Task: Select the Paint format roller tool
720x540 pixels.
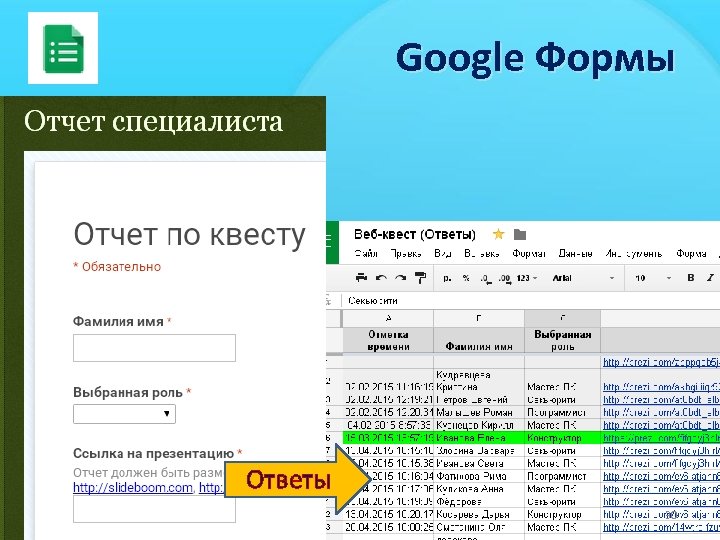Action: click(420, 277)
